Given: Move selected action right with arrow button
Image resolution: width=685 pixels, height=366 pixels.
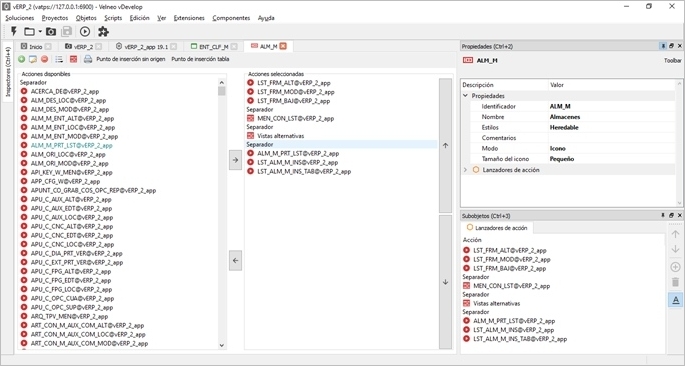Looking at the screenshot, I should tap(235, 160).
